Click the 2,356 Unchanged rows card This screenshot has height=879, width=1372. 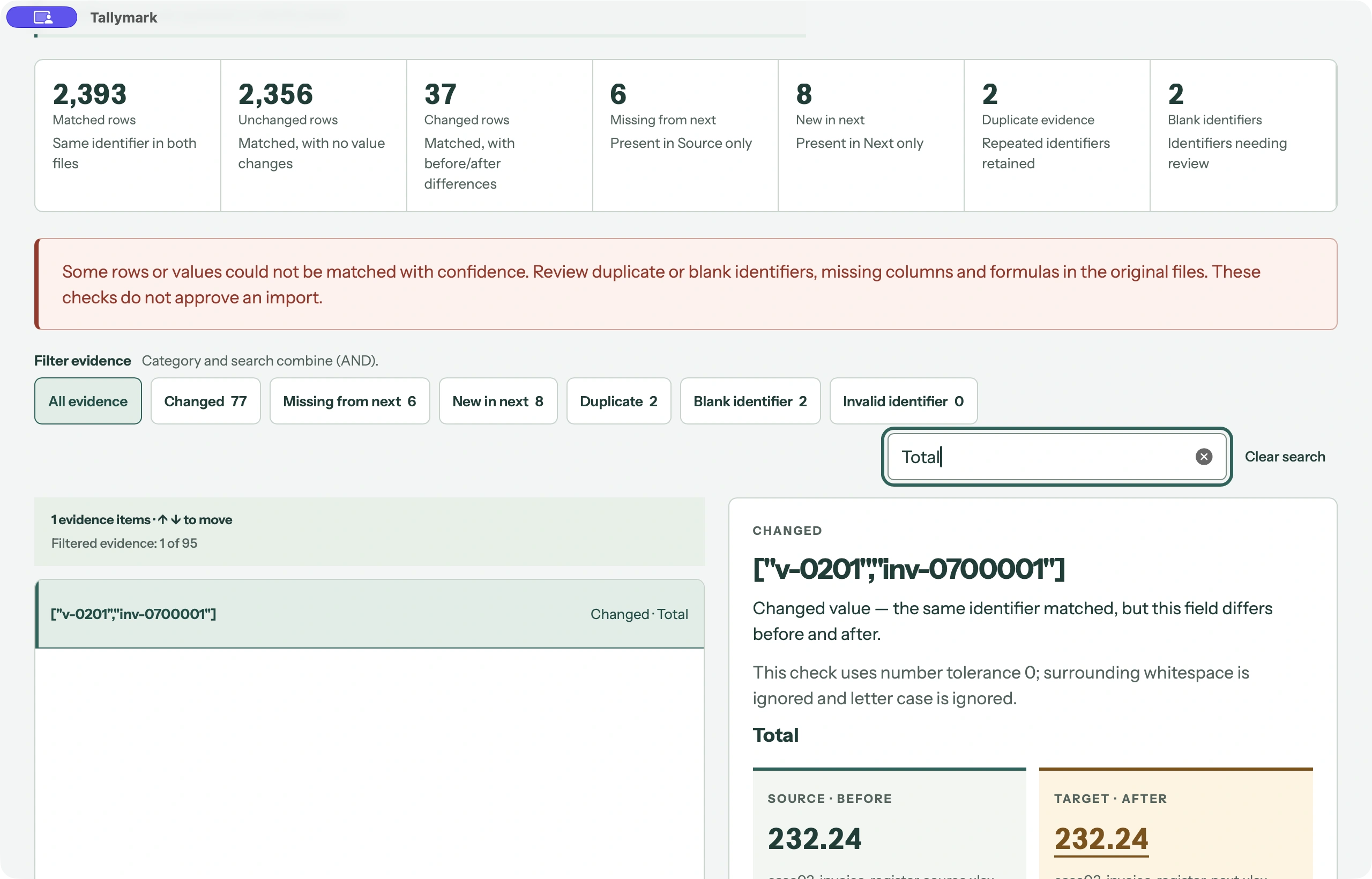point(314,136)
